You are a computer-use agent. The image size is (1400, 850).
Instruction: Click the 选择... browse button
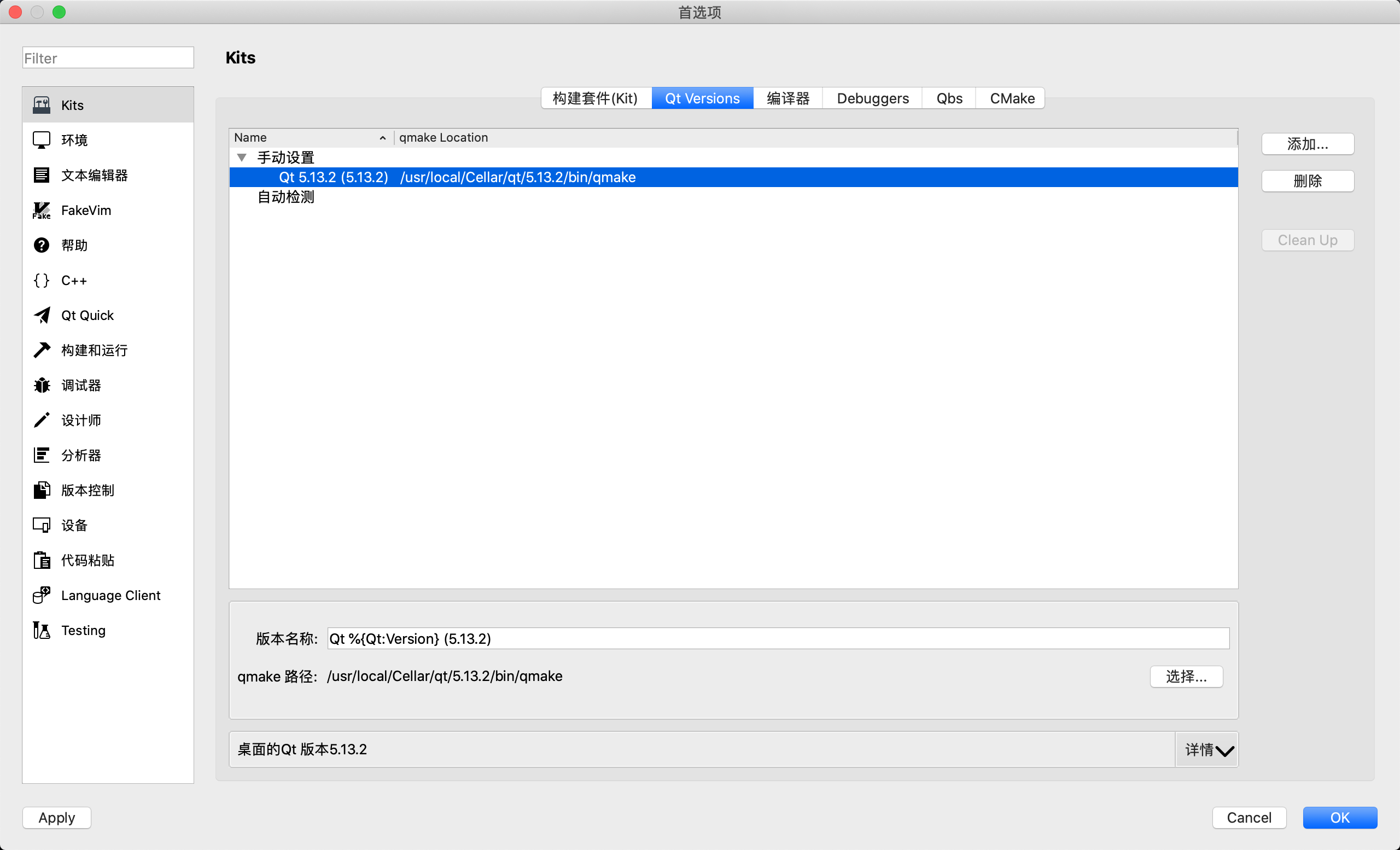tap(1186, 677)
